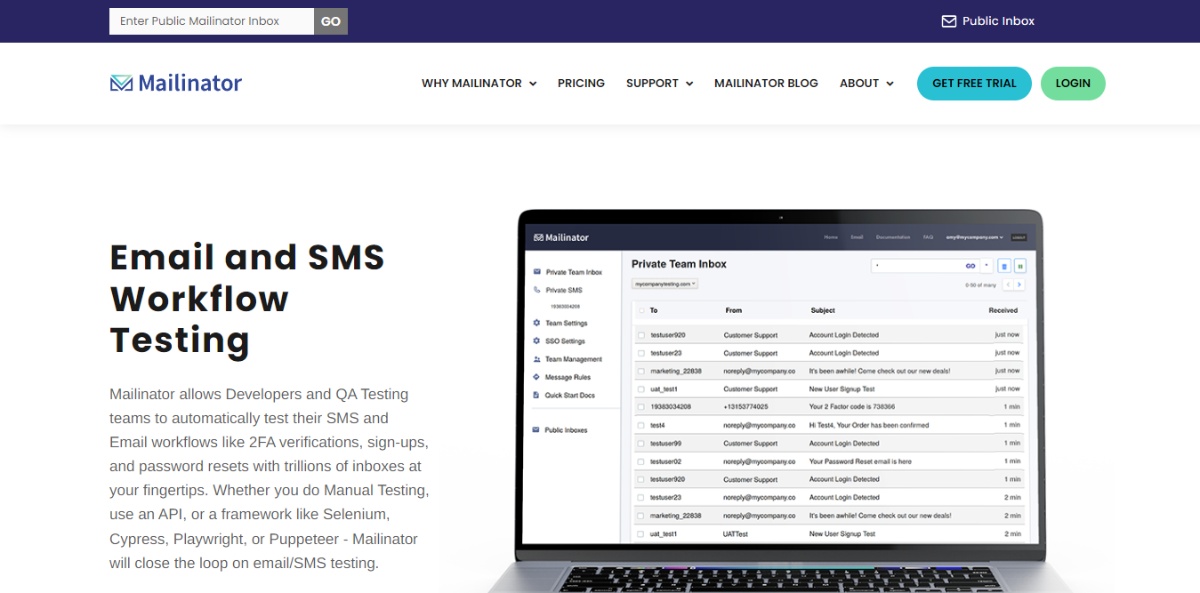Tick the checkbox for the testuser02 row

(x=641, y=461)
